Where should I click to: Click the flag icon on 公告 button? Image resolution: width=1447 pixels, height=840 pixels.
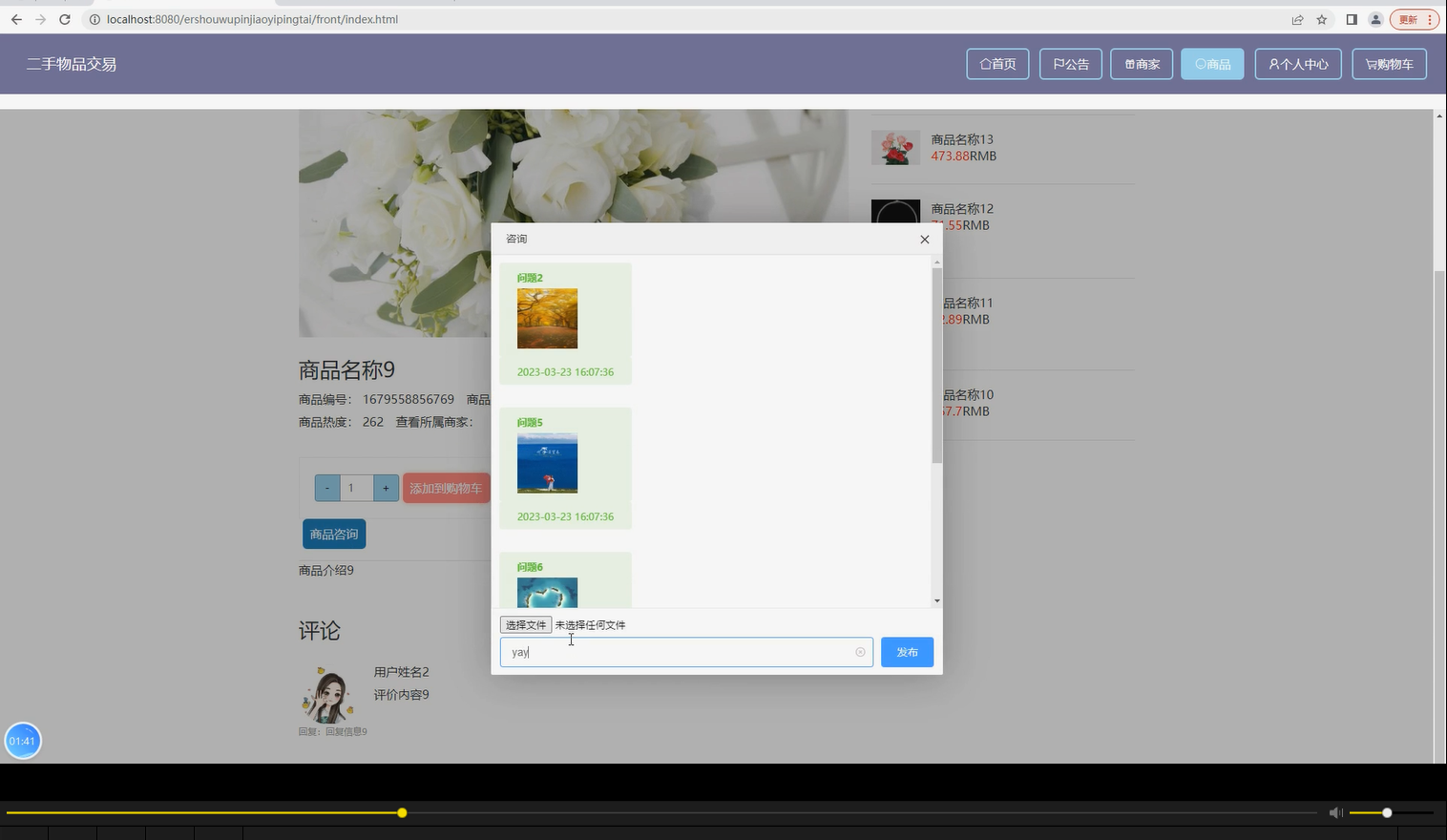(x=1057, y=64)
